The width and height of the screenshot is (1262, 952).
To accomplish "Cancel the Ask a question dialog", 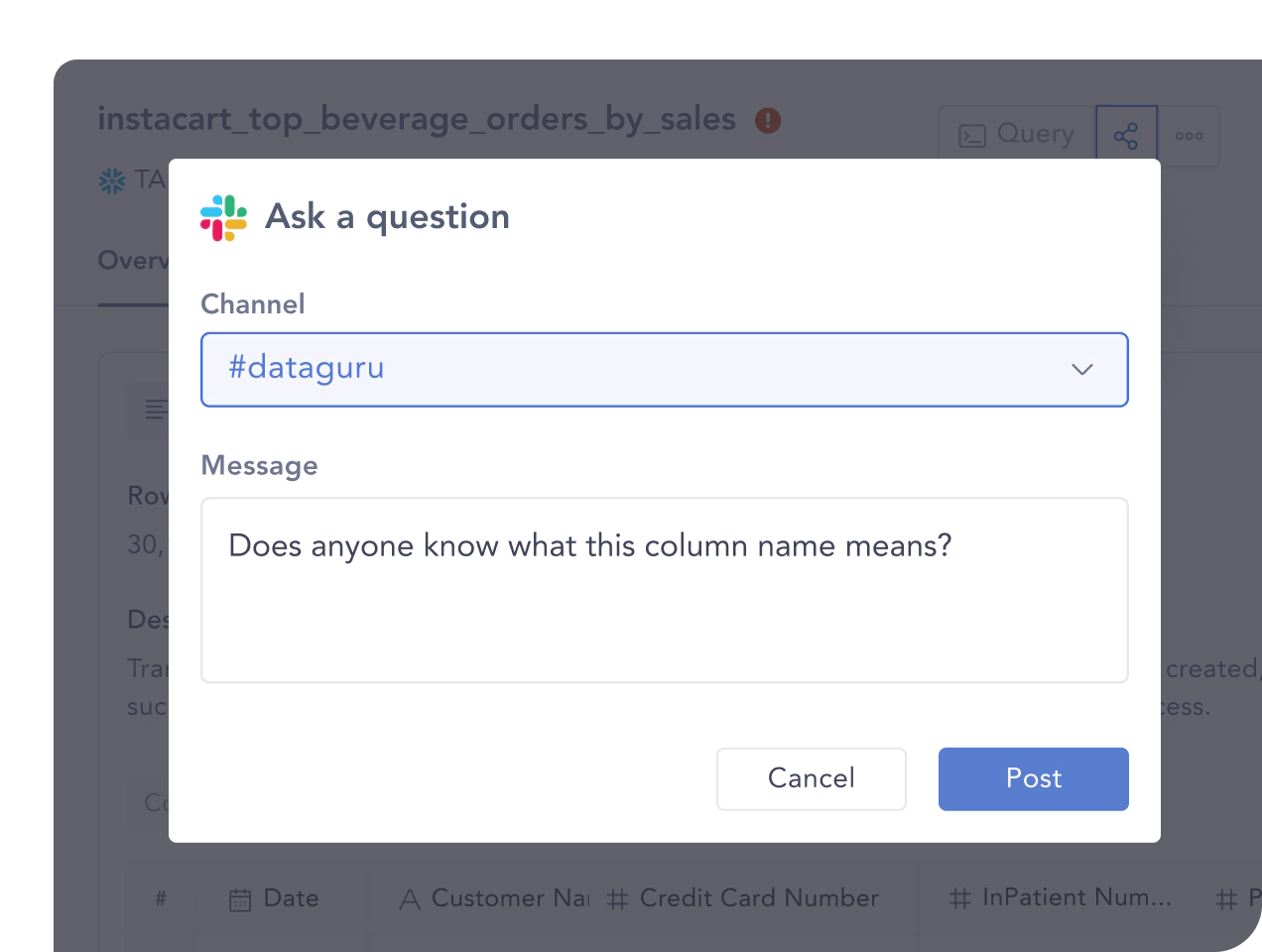I will click(812, 778).
